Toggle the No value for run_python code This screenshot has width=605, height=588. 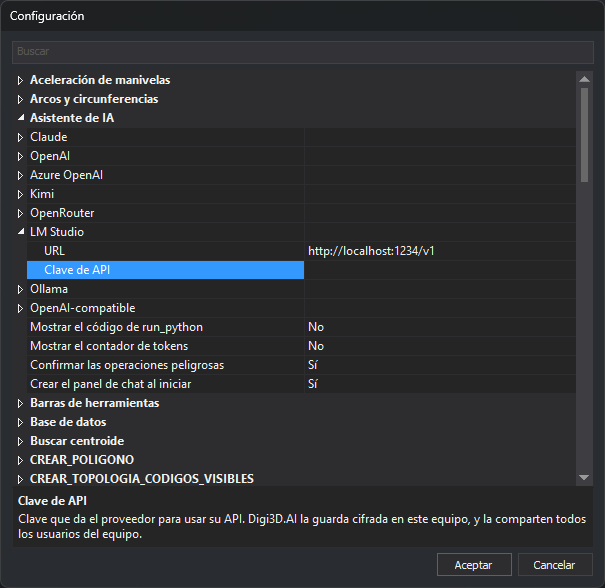click(440, 327)
